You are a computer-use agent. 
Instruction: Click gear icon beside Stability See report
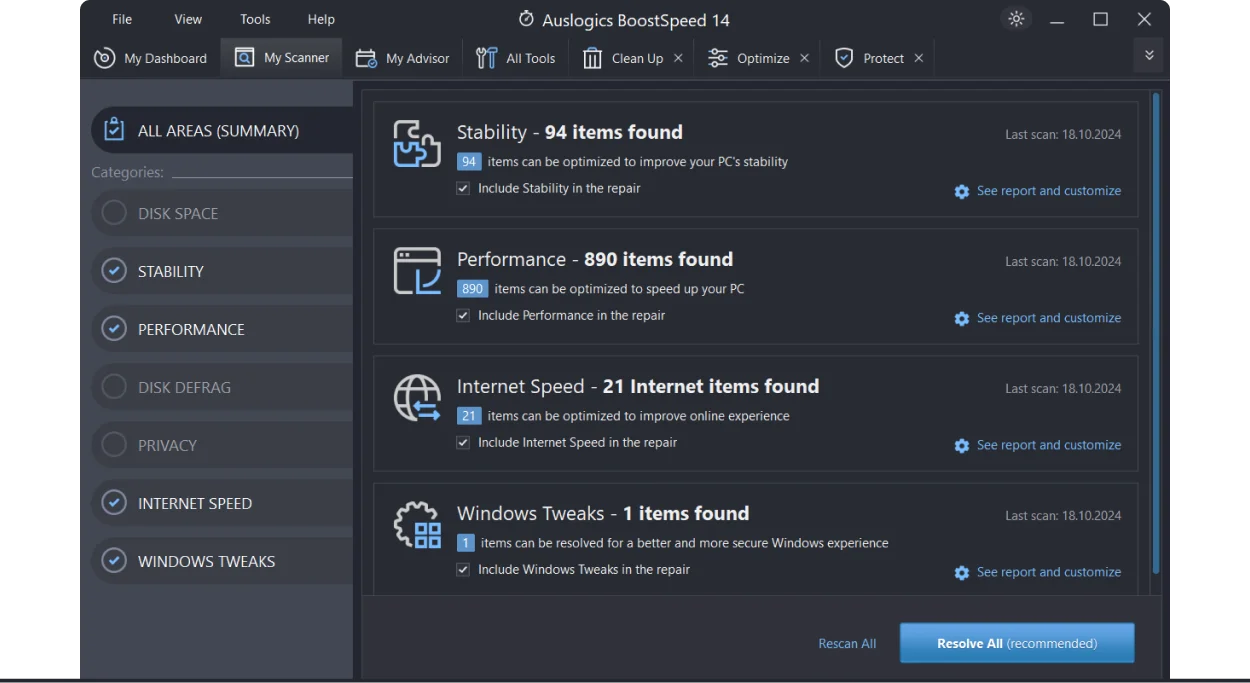962,191
